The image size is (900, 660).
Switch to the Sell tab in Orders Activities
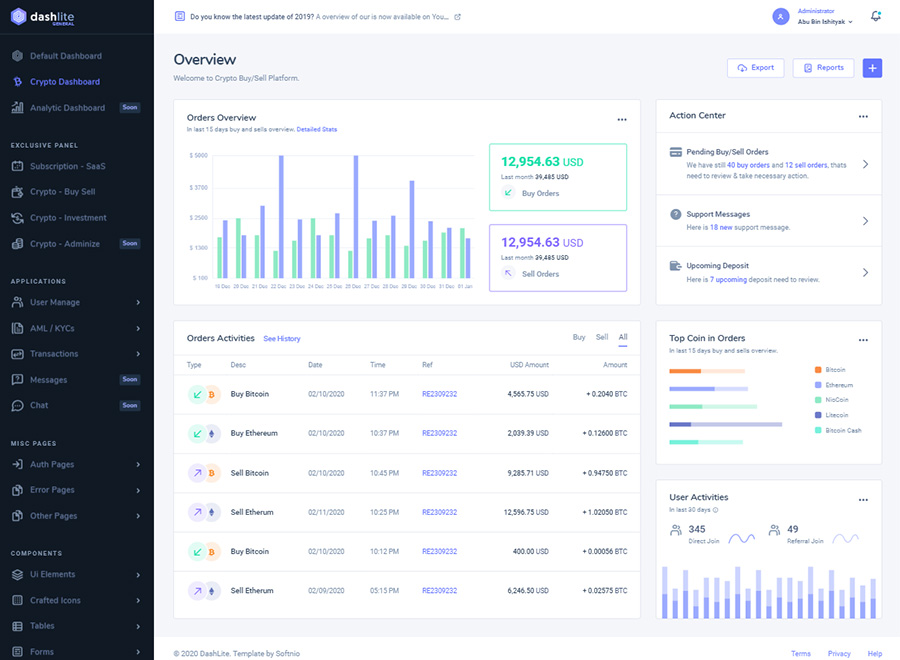[601, 338]
